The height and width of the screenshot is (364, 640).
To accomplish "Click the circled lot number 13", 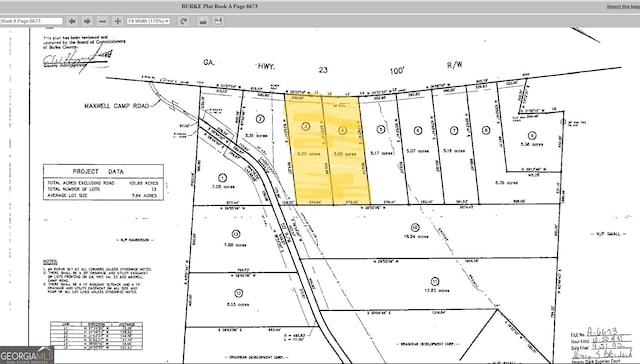I will [236, 234].
